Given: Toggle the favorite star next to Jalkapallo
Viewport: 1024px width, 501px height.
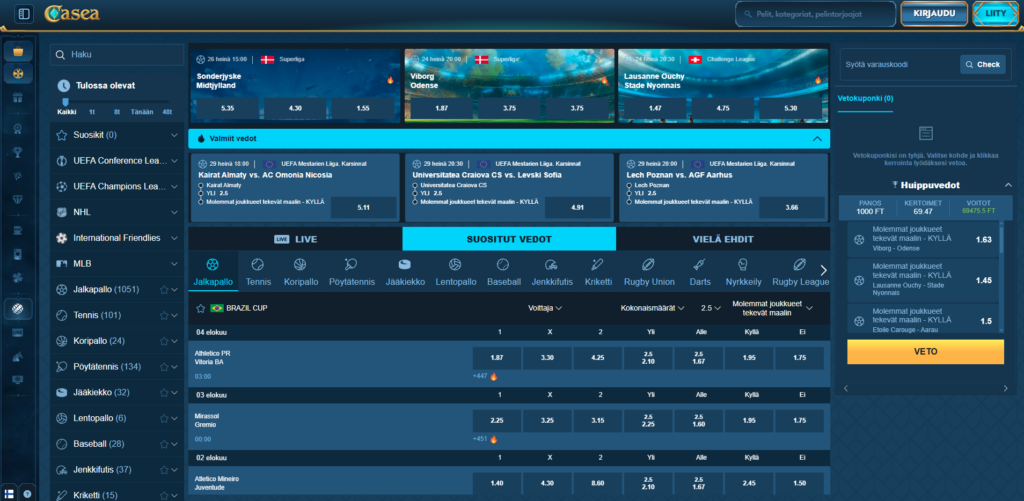Looking at the screenshot, I should coord(164,289).
